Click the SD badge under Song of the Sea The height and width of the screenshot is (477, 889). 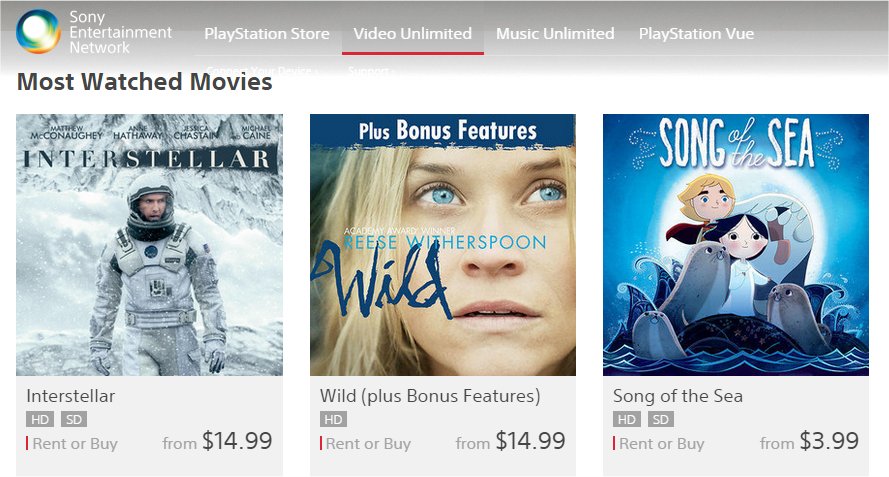click(661, 420)
